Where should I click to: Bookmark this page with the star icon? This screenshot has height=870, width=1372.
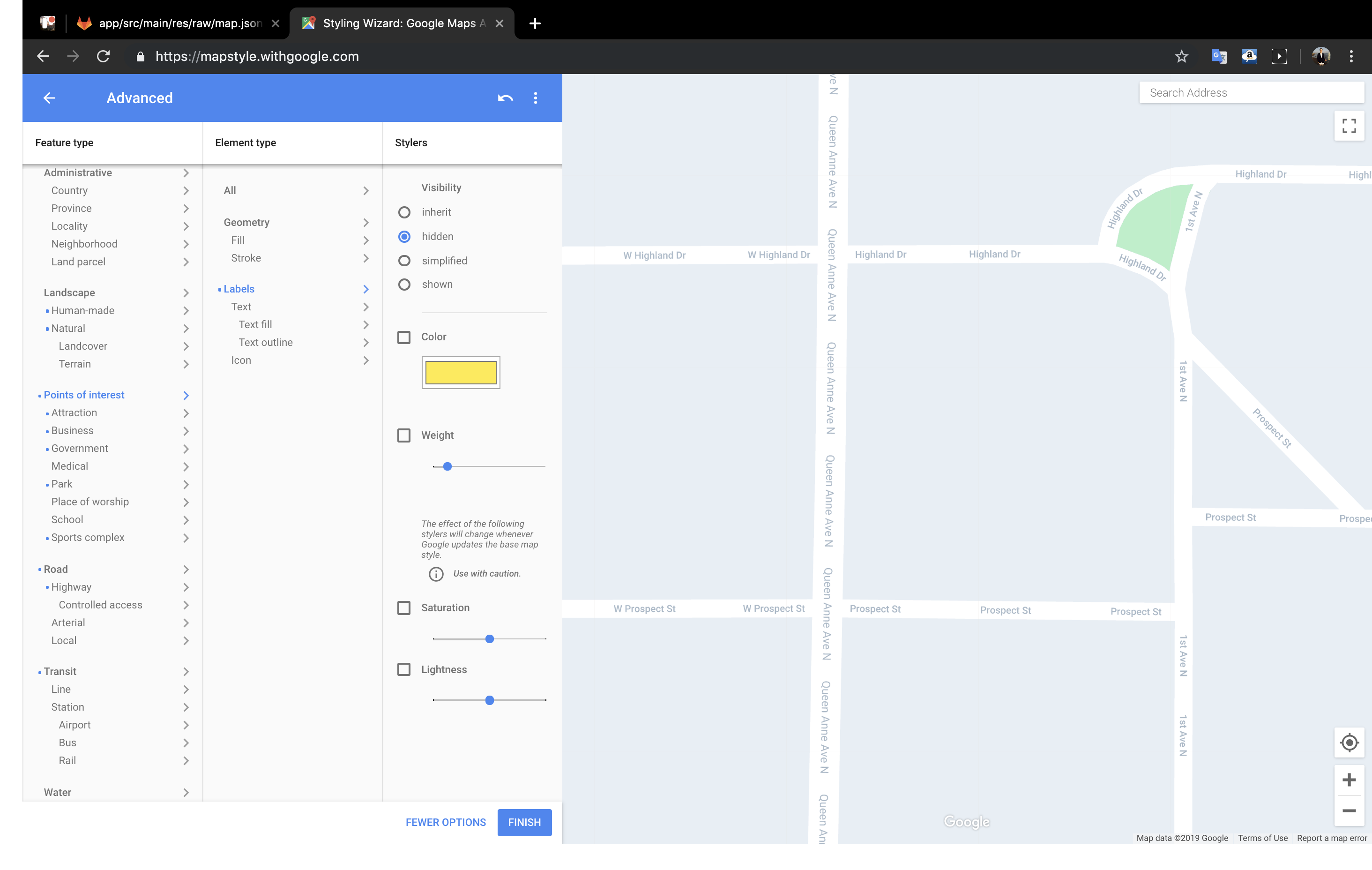tap(1181, 56)
